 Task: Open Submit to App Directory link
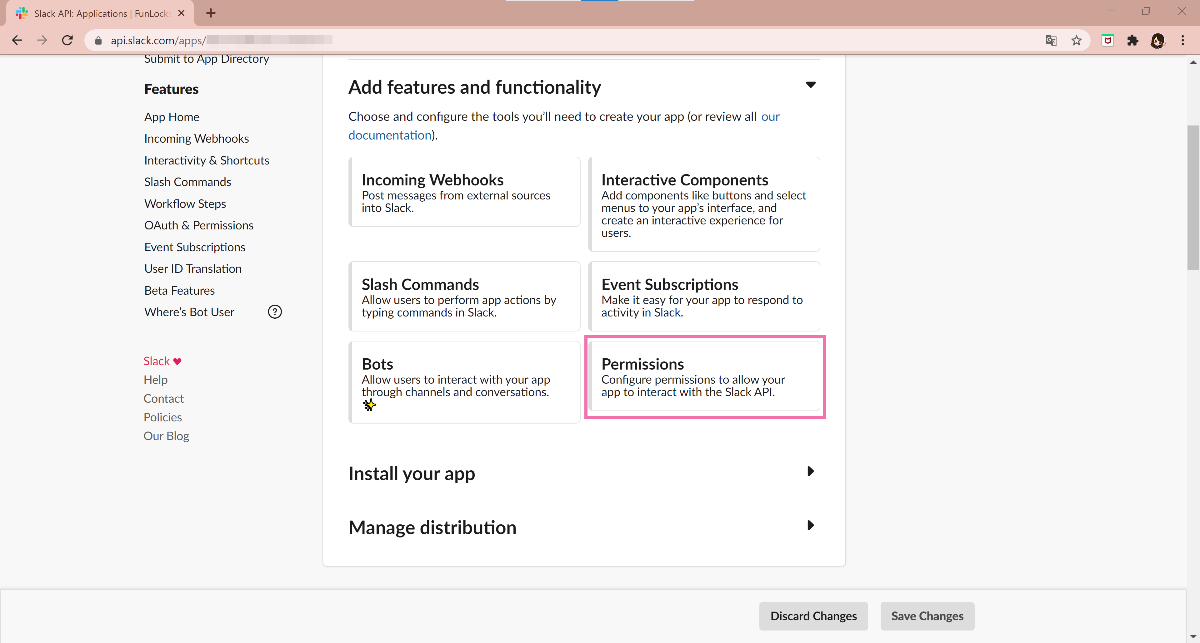[x=206, y=59]
